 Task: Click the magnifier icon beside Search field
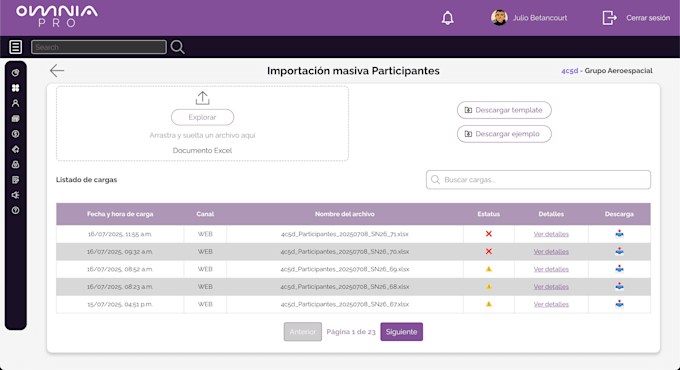[x=177, y=47]
